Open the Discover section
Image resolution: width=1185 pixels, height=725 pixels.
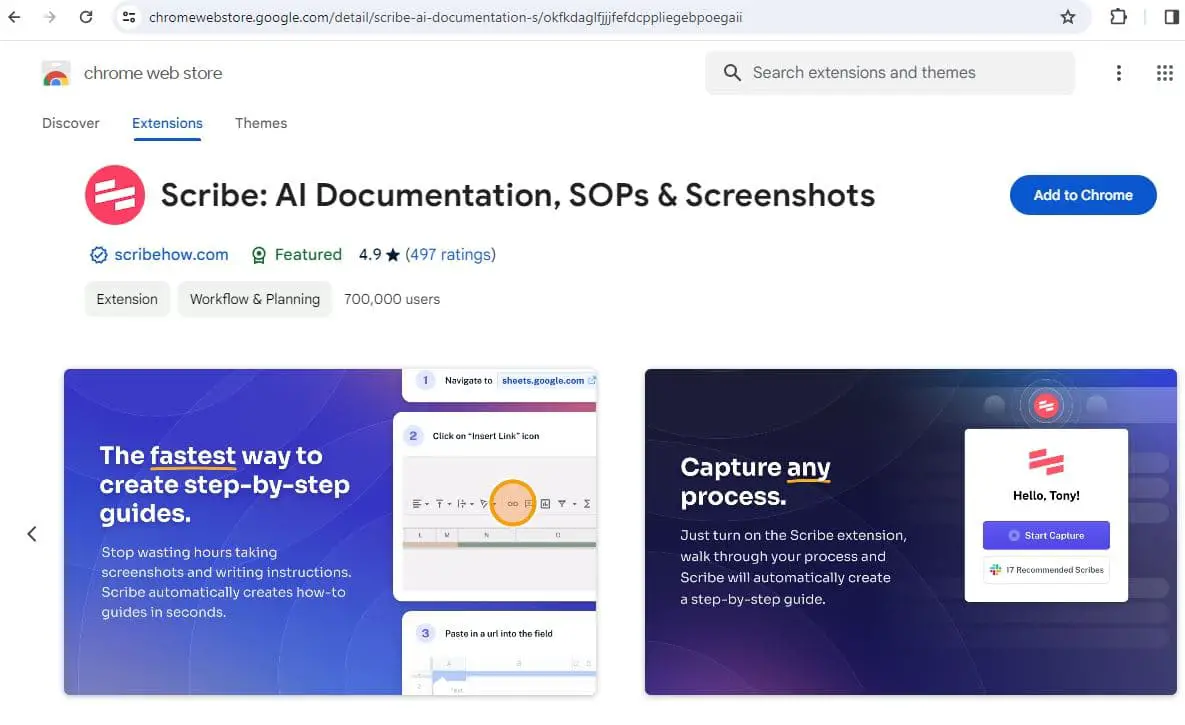pos(70,123)
